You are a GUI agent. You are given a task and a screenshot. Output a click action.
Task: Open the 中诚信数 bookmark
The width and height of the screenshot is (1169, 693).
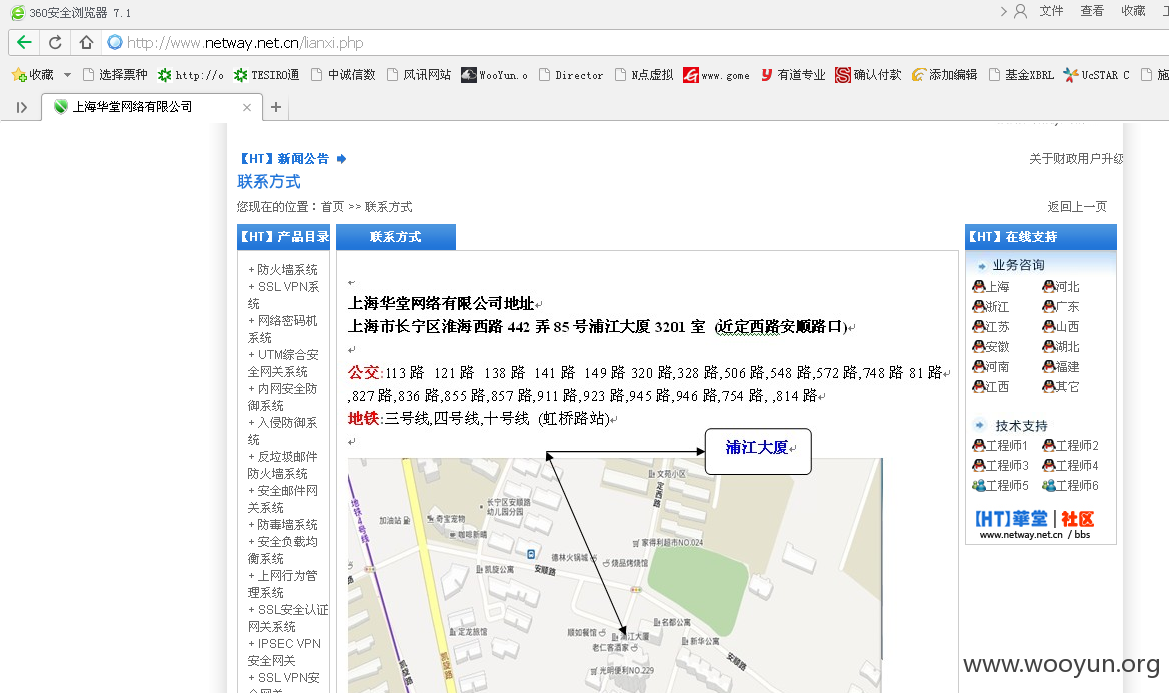pyautogui.click(x=343, y=75)
